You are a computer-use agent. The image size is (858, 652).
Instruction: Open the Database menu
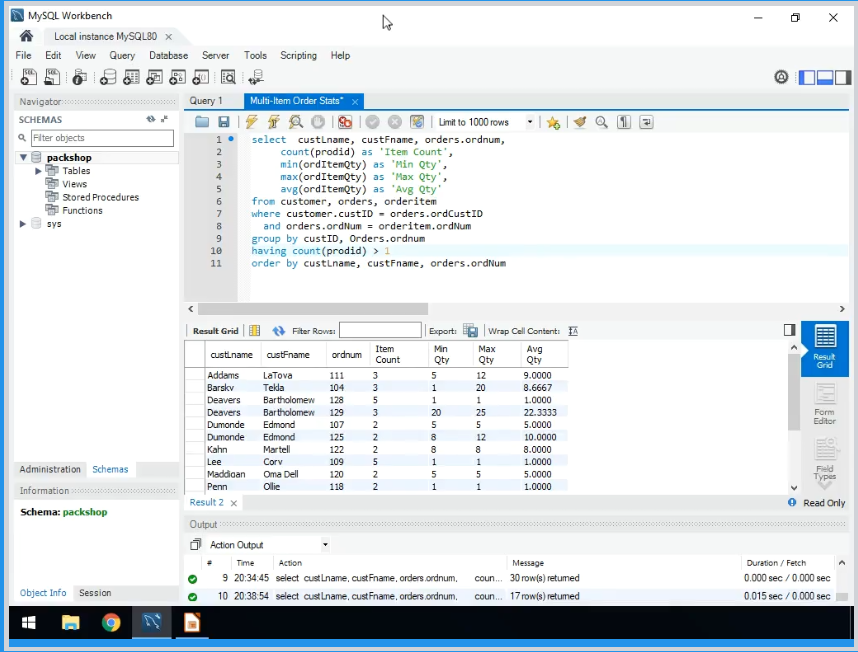(x=168, y=56)
